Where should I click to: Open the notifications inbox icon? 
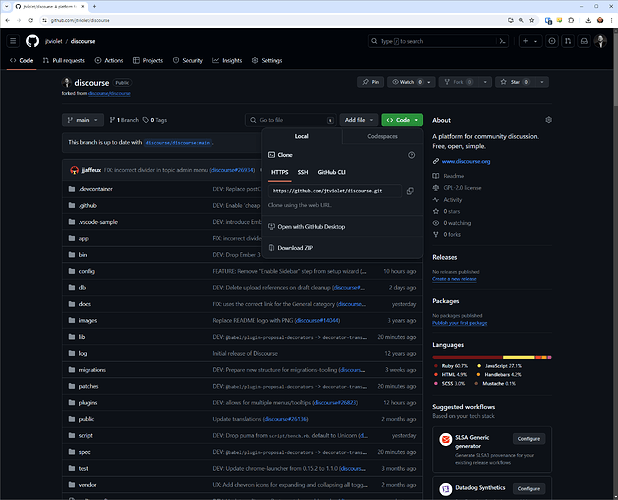pyautogui.click(x=584, y=41)
